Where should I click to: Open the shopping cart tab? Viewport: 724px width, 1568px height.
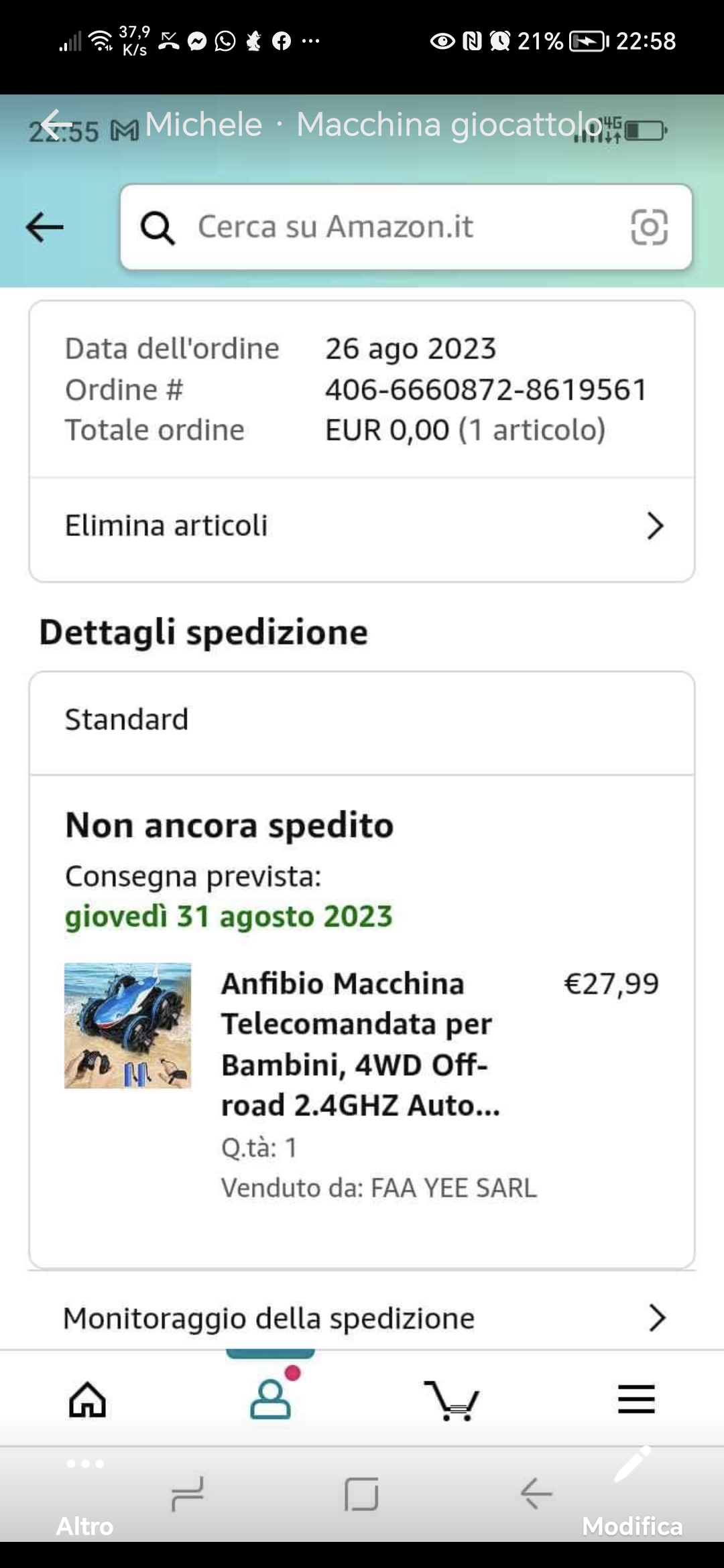coord(452,1400)
